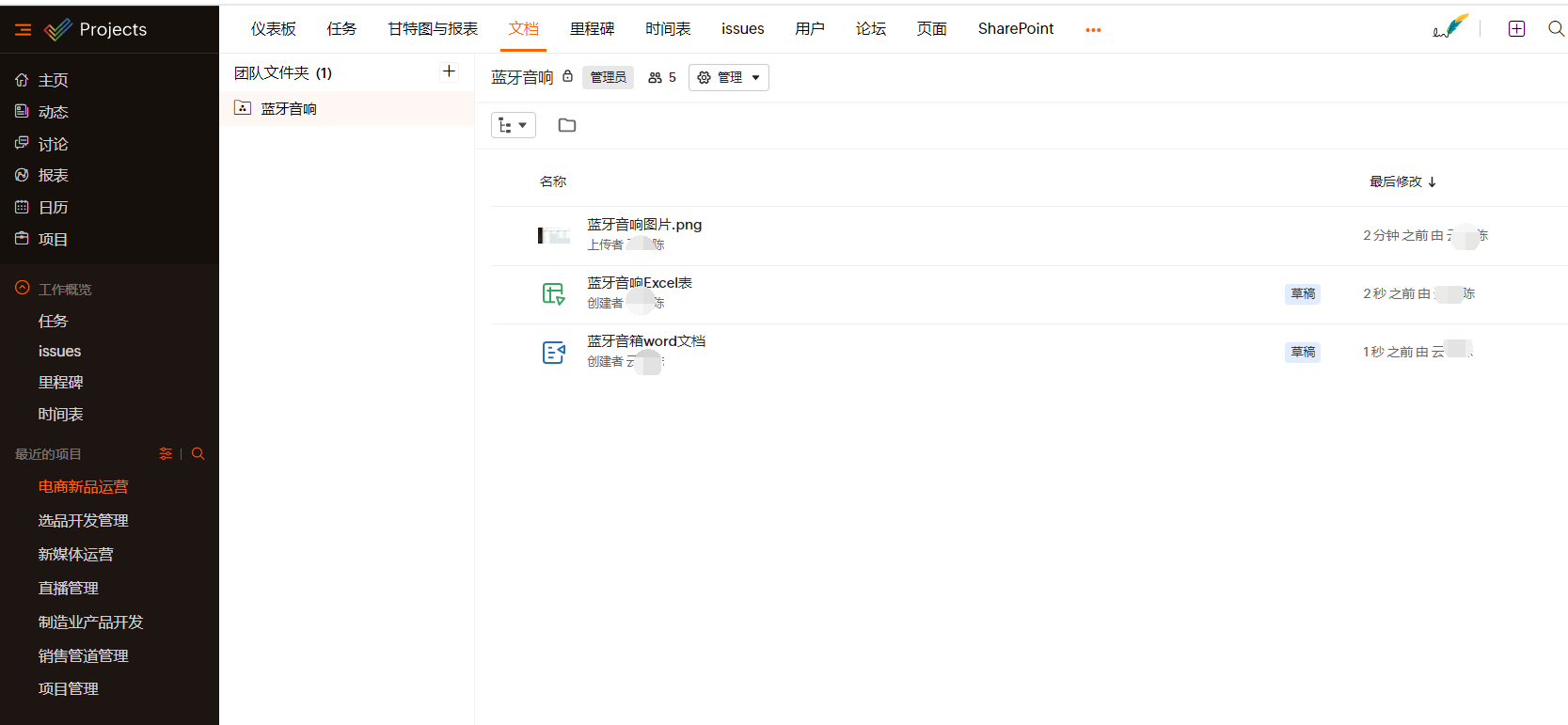
Task: Open the more tabs ellipsis menu
Action: pyautogui.click(x=1092, y=30)
